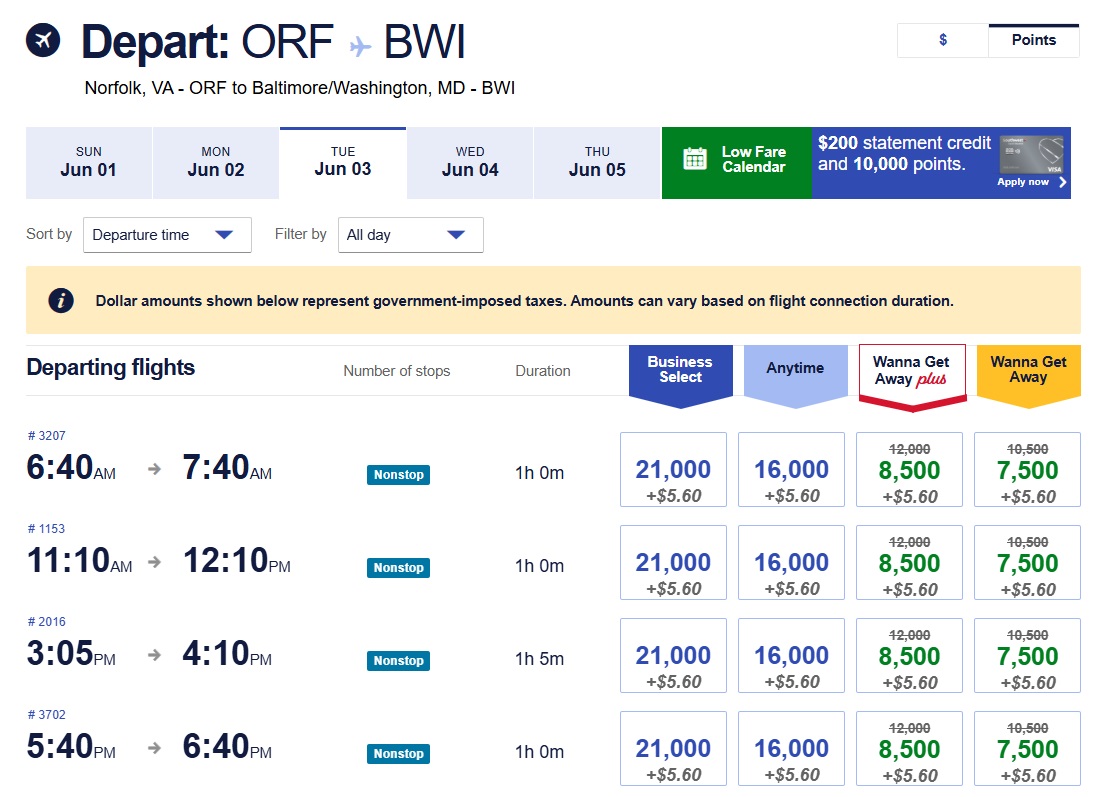Click the Duration column label

[543, 371]
